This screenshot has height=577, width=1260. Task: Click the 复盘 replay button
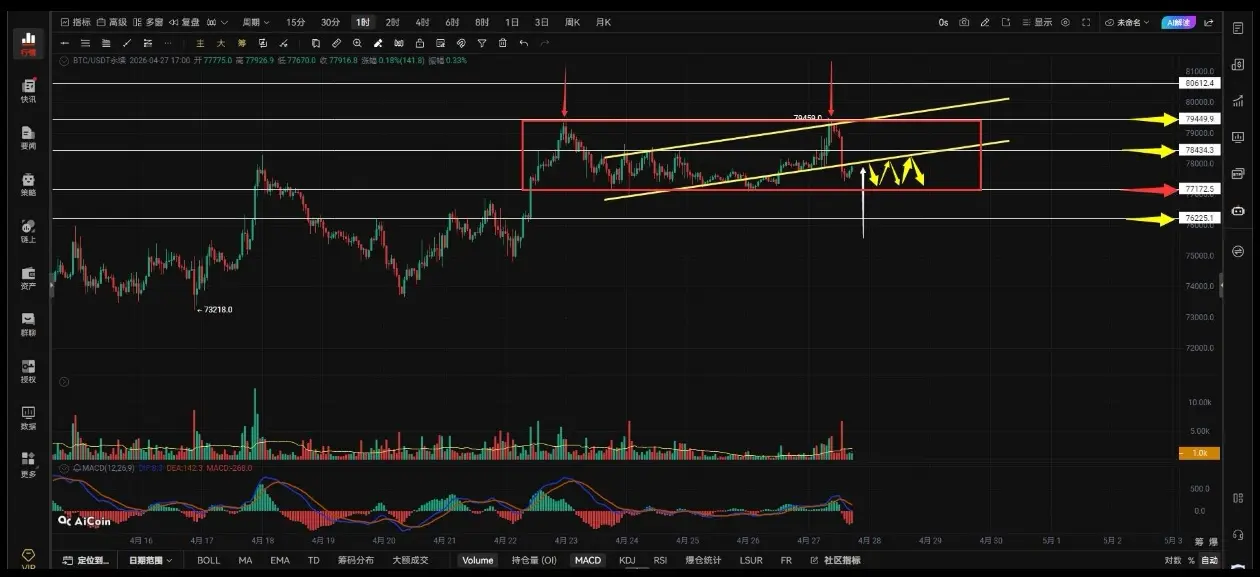[185, 22]
